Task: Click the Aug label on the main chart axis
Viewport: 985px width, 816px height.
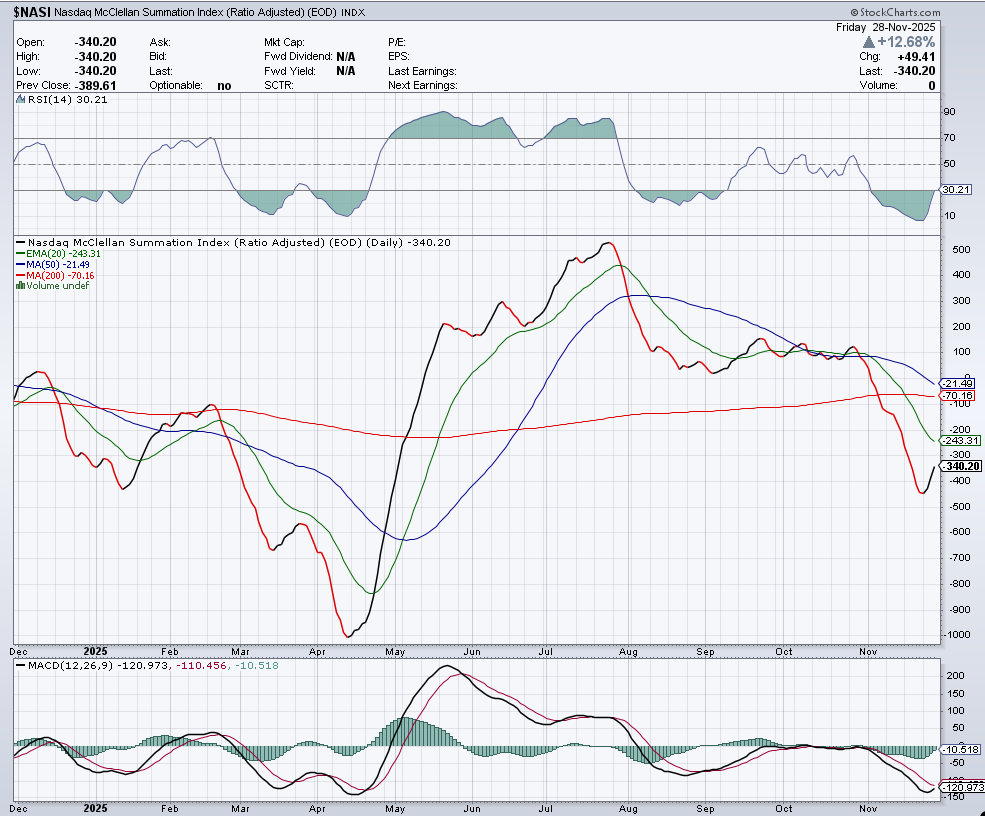Action: 628,651
